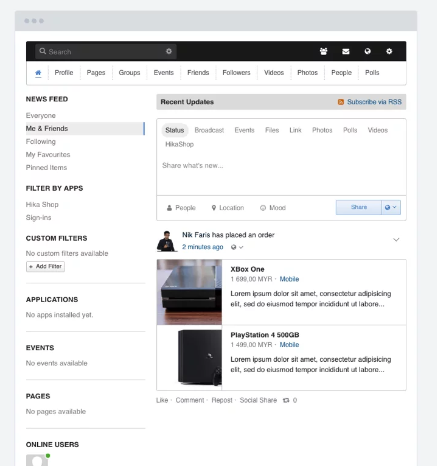The height and width of the screenshot is (466, 437).
Task: Open the notifications globe icon in top bar
Action: coord(367,51)
